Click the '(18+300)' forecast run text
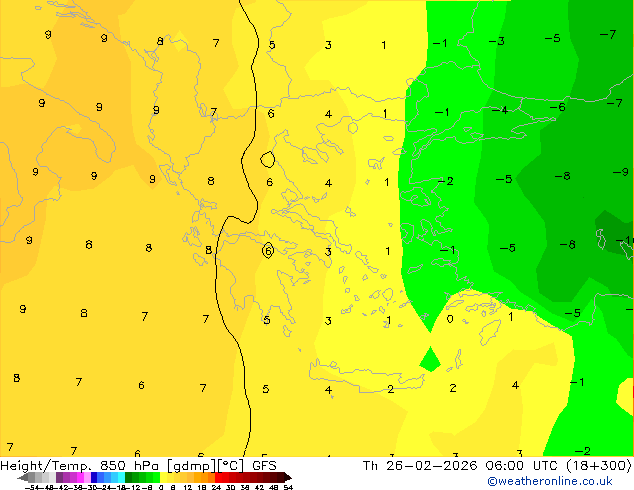Viewport: 634px width, 490px height. tap(599, 466)
